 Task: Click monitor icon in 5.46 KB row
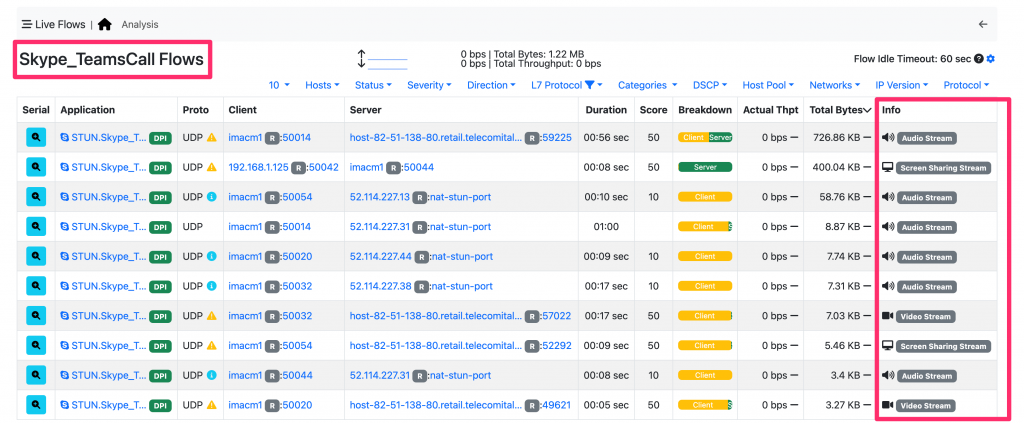coord(888,345)
